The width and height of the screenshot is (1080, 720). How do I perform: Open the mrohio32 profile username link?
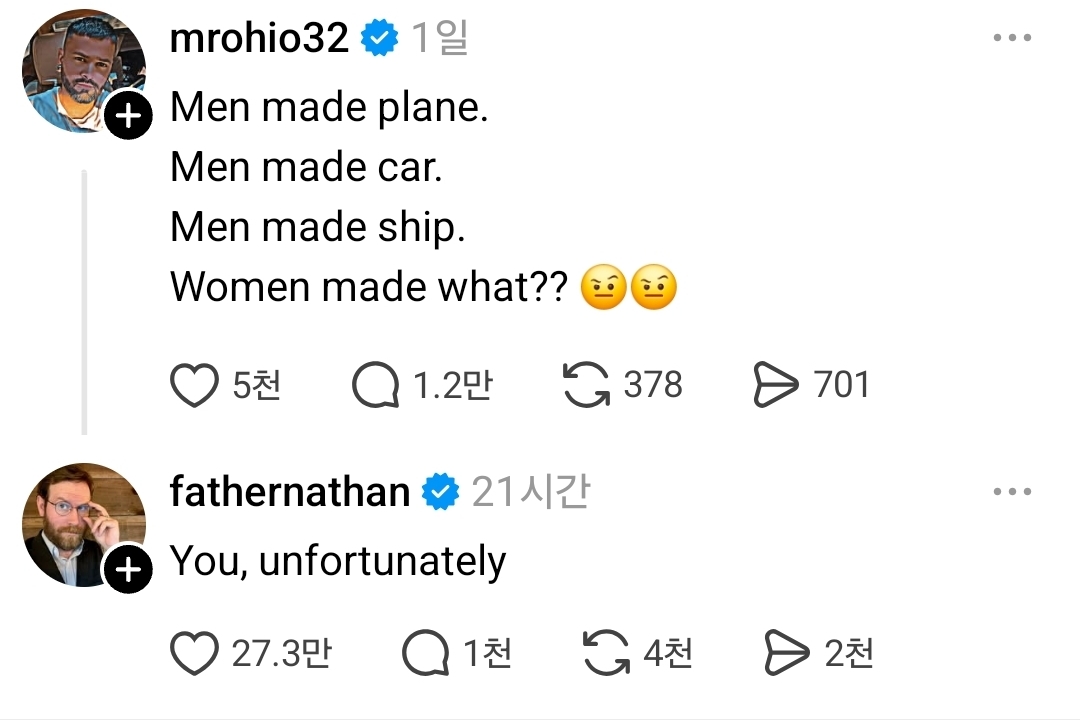pyautogui.click(x=259, y=38)
